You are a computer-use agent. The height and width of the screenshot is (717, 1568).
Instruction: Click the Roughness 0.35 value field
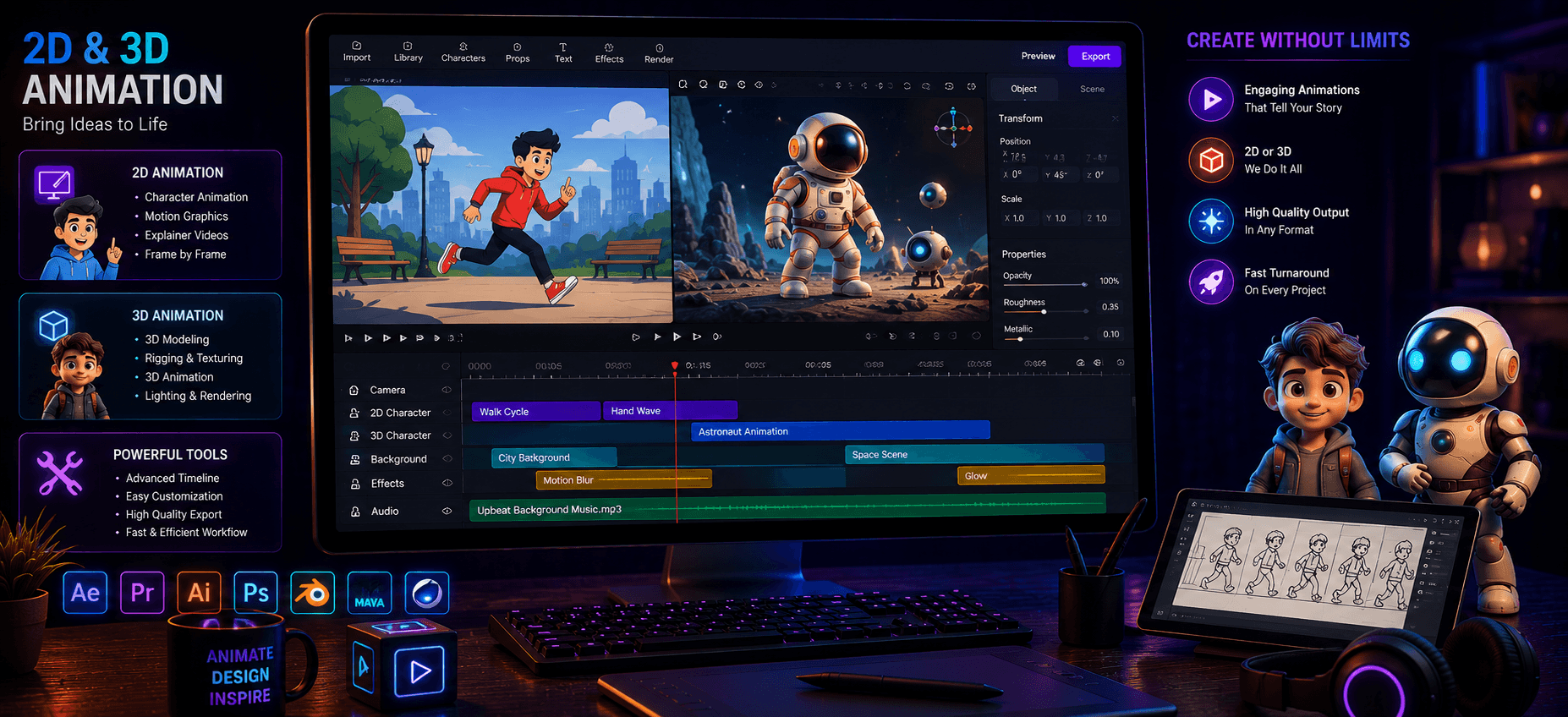[1110, 307]
